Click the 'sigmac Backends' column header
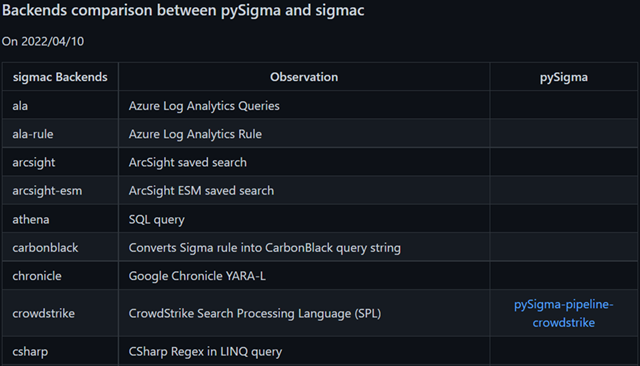This screenshot has width=640, height=366. pos(60,77)
